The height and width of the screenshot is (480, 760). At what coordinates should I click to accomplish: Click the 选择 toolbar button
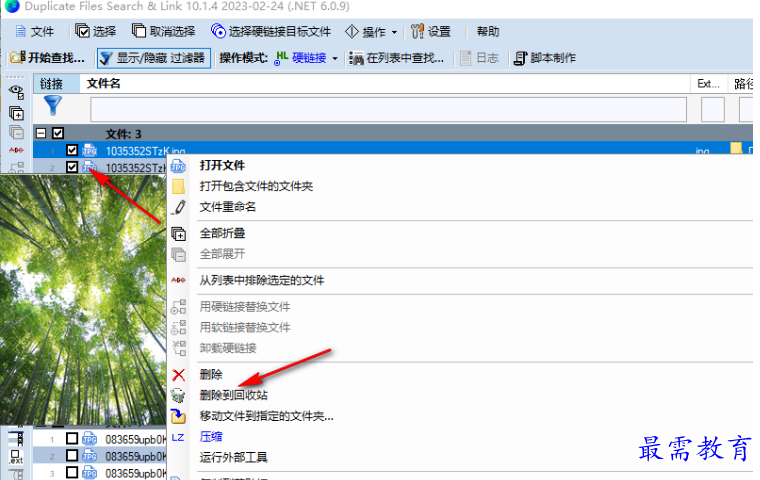(x=96, y=32)
